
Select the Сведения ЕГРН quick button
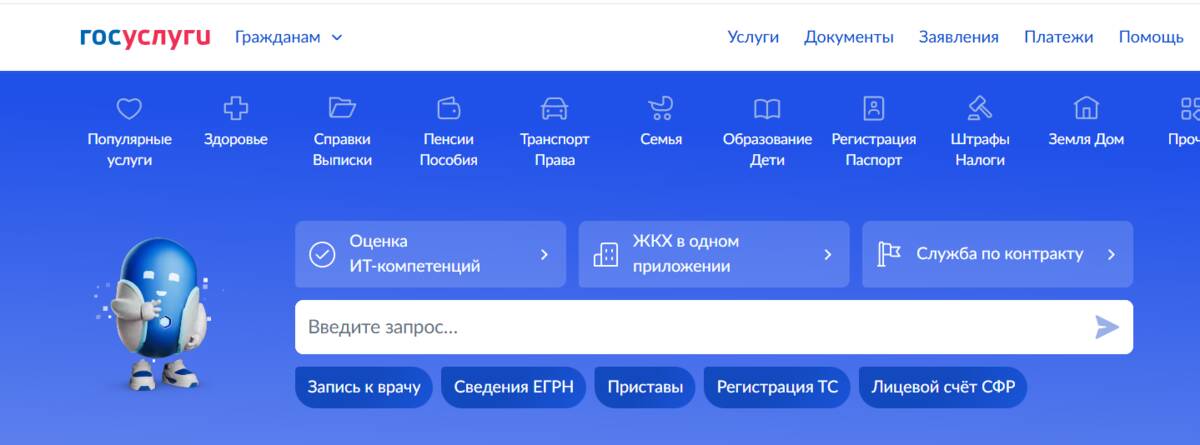pyautogui.click(x=514, y=387)
